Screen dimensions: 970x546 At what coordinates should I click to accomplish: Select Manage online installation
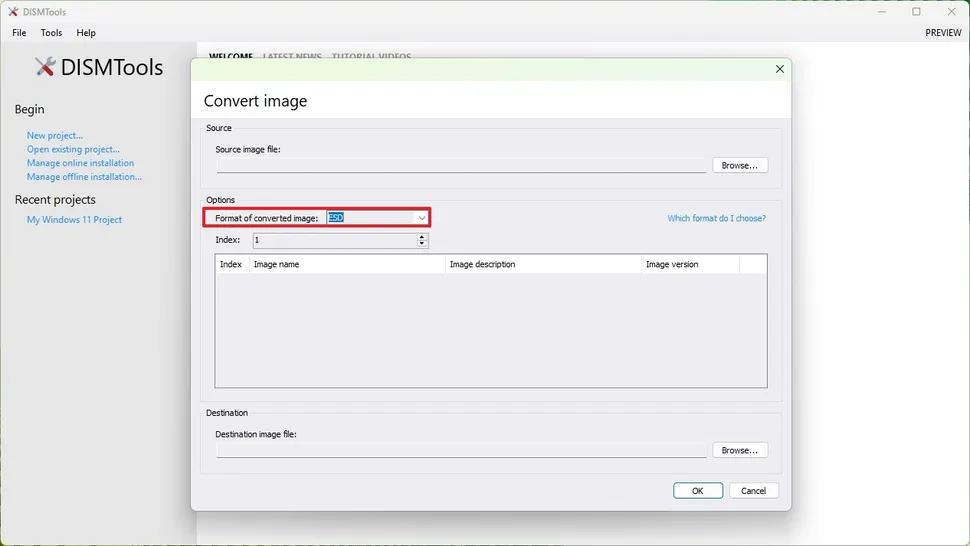click(x=80, y=163)
